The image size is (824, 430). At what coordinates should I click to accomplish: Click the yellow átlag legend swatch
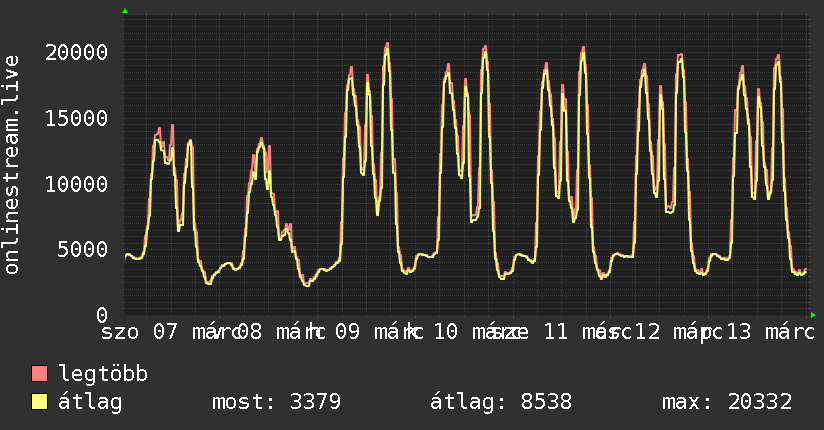pos(39,402)
